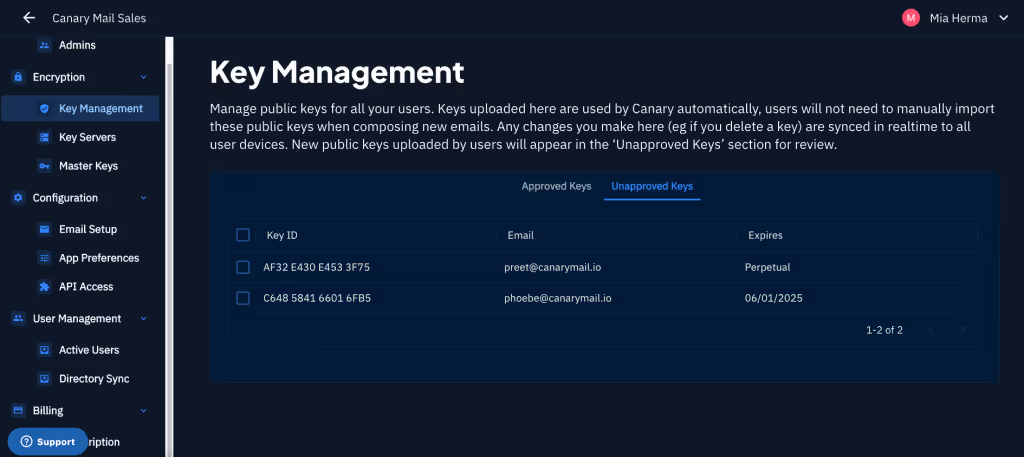
Task: Click the Perpetual expiry value
Action: tap(767, 267)
